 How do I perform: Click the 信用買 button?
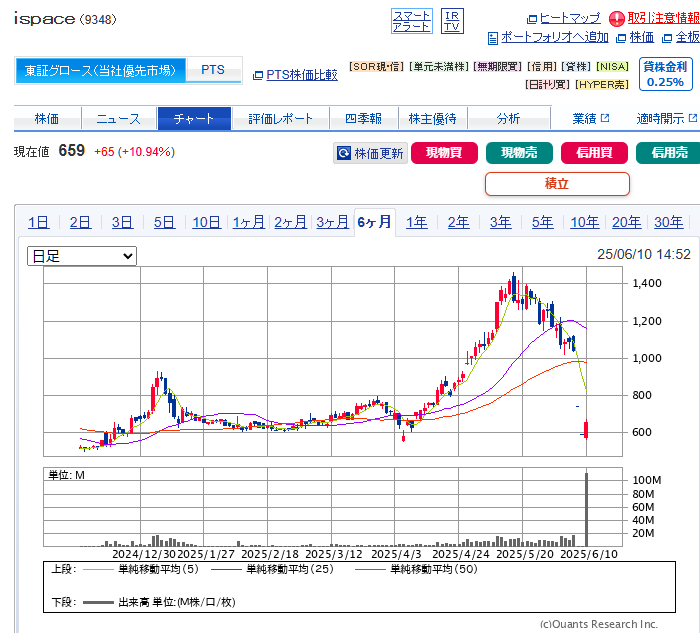coord(594,153)
